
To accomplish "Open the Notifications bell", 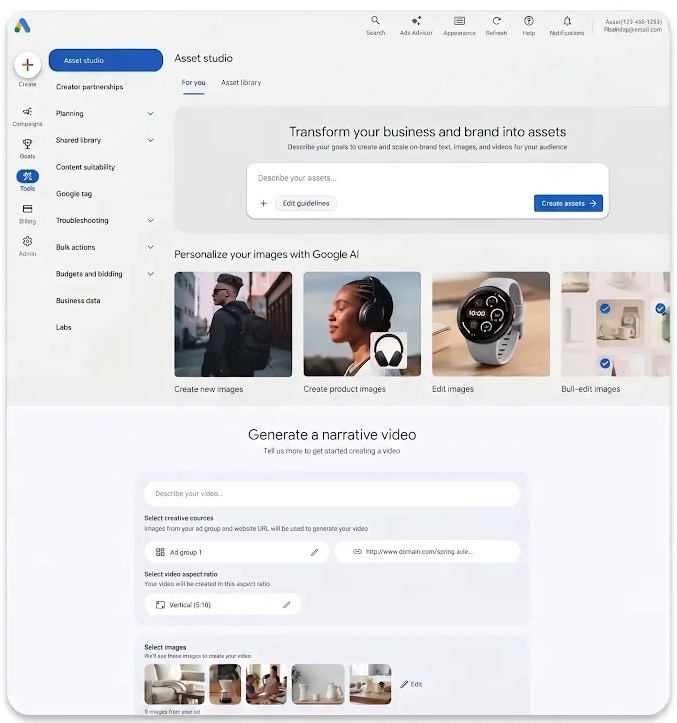I will click(x=567, y=20).
